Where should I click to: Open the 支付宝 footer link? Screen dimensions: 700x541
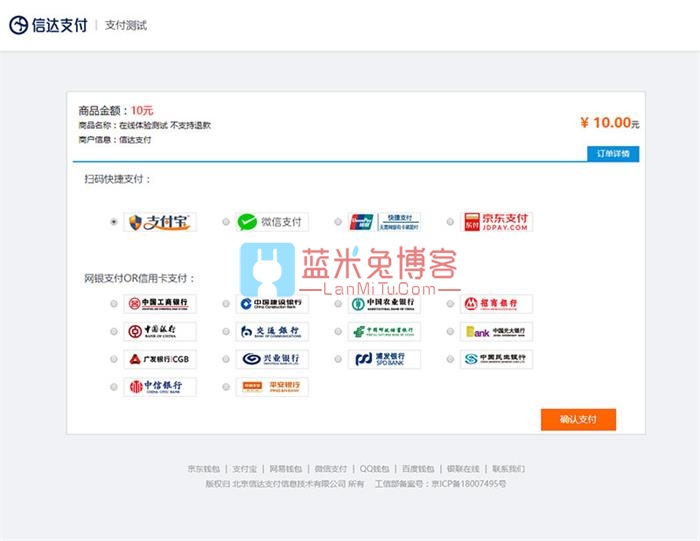pyautogui.click(x=245, y=469)
